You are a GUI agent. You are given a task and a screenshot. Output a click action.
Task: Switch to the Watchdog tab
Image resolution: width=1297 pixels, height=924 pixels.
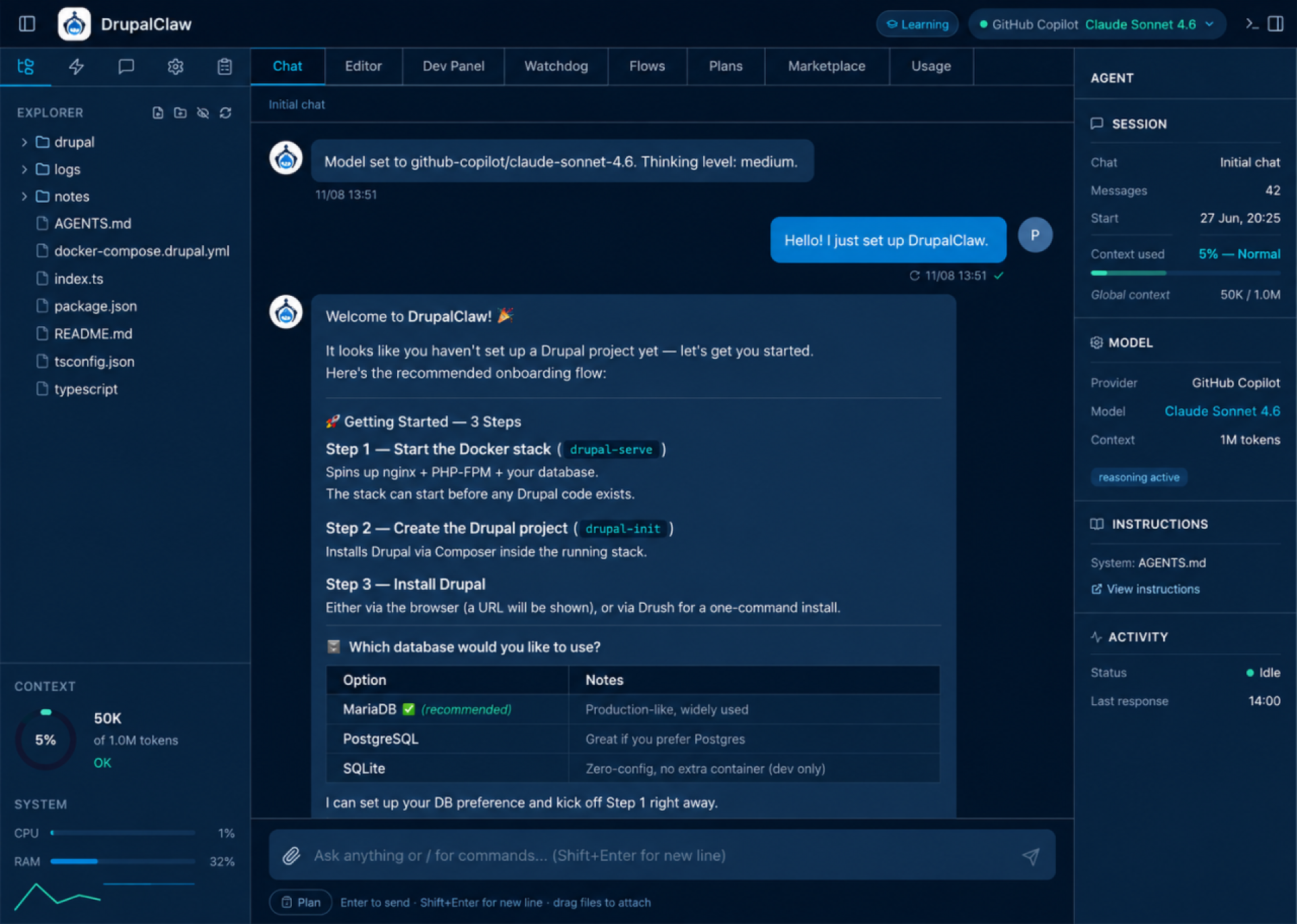556,66
